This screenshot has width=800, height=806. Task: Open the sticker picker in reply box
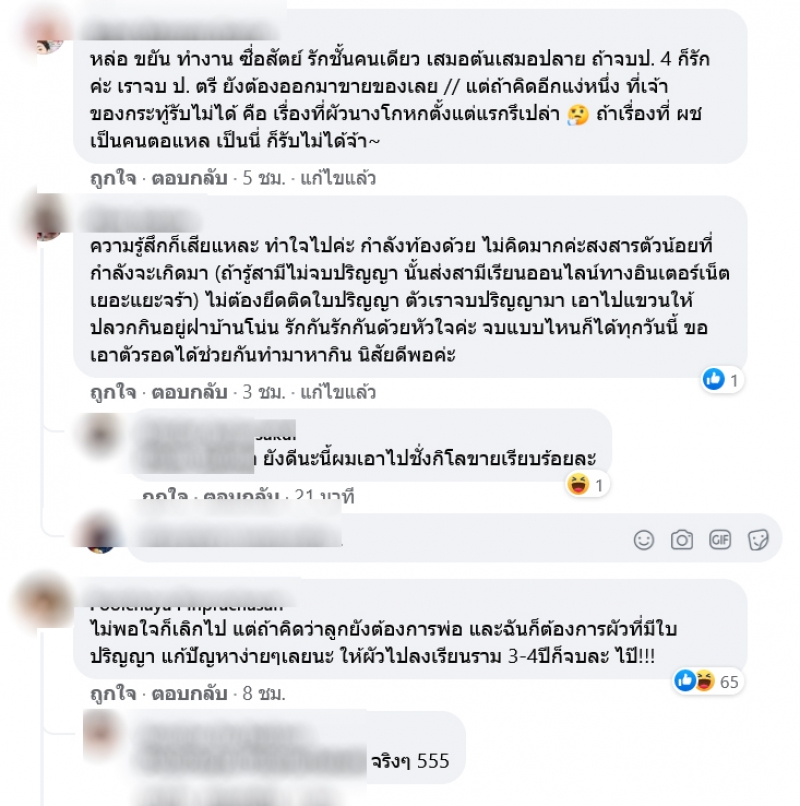point(758,540)
